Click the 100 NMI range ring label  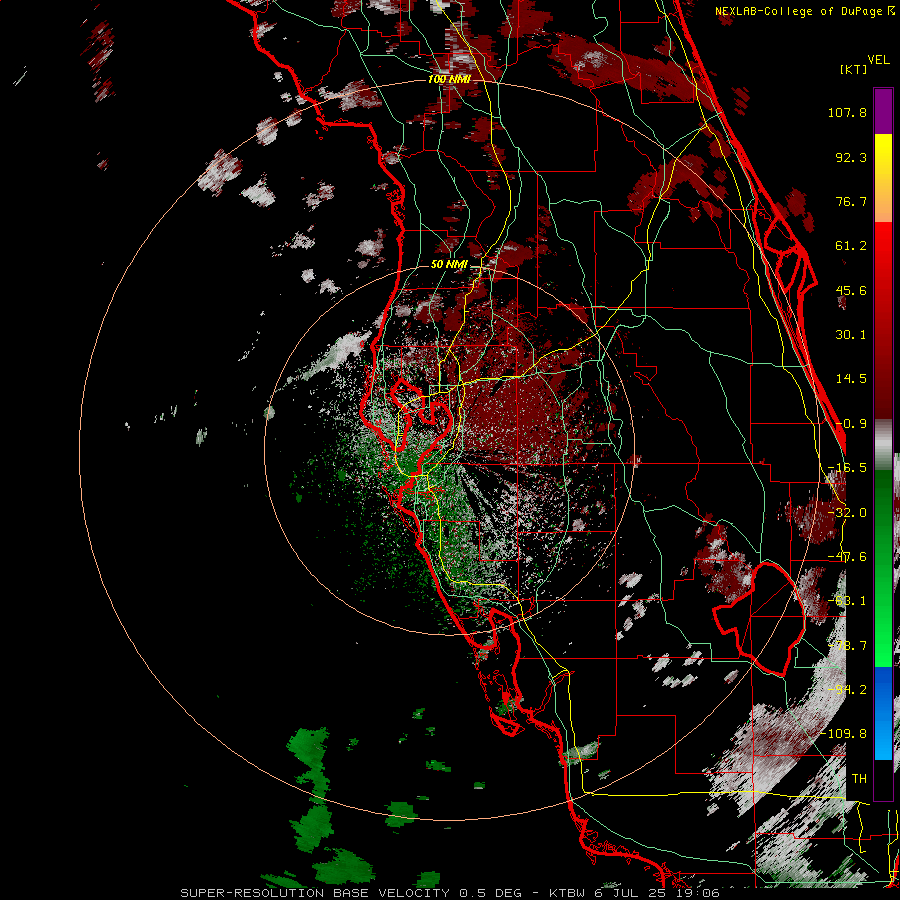click(x=449, y=79)
